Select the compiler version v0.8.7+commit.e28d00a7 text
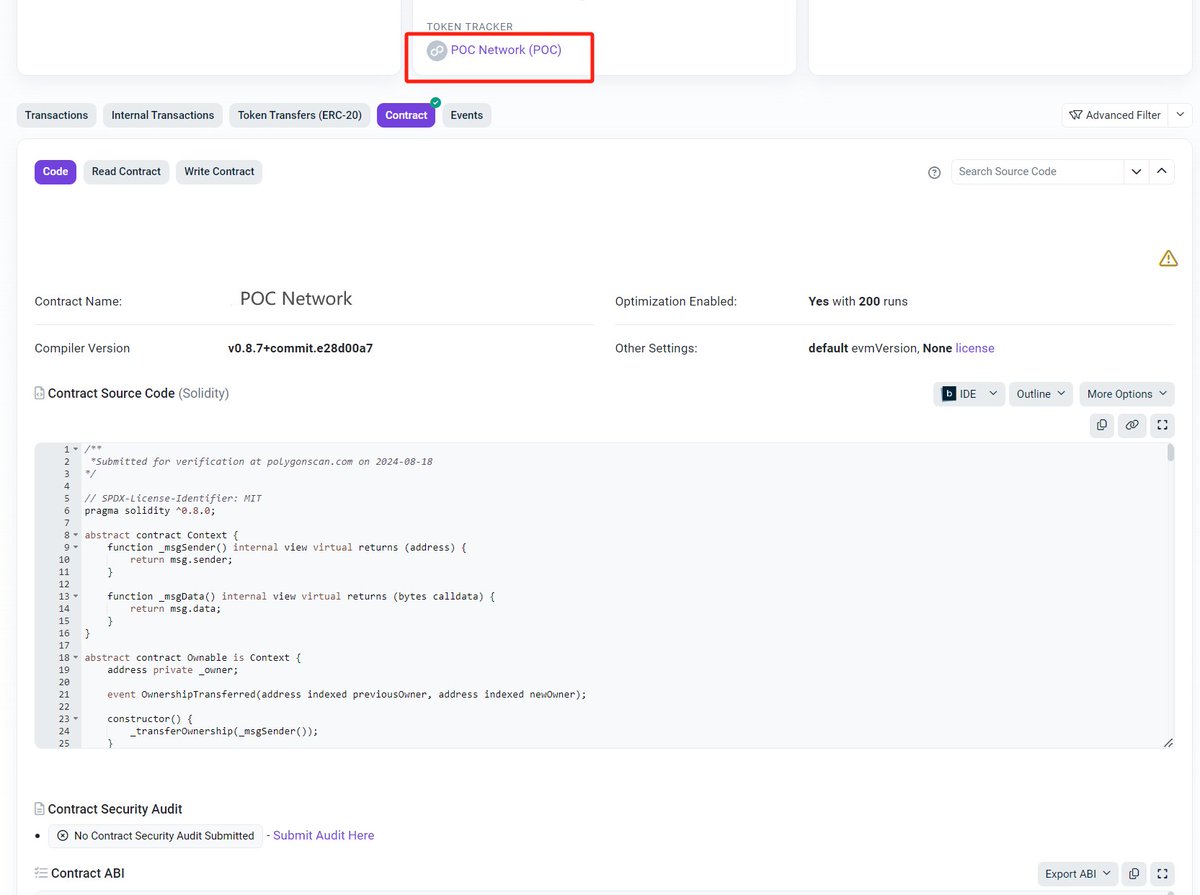 coord(300,348)
